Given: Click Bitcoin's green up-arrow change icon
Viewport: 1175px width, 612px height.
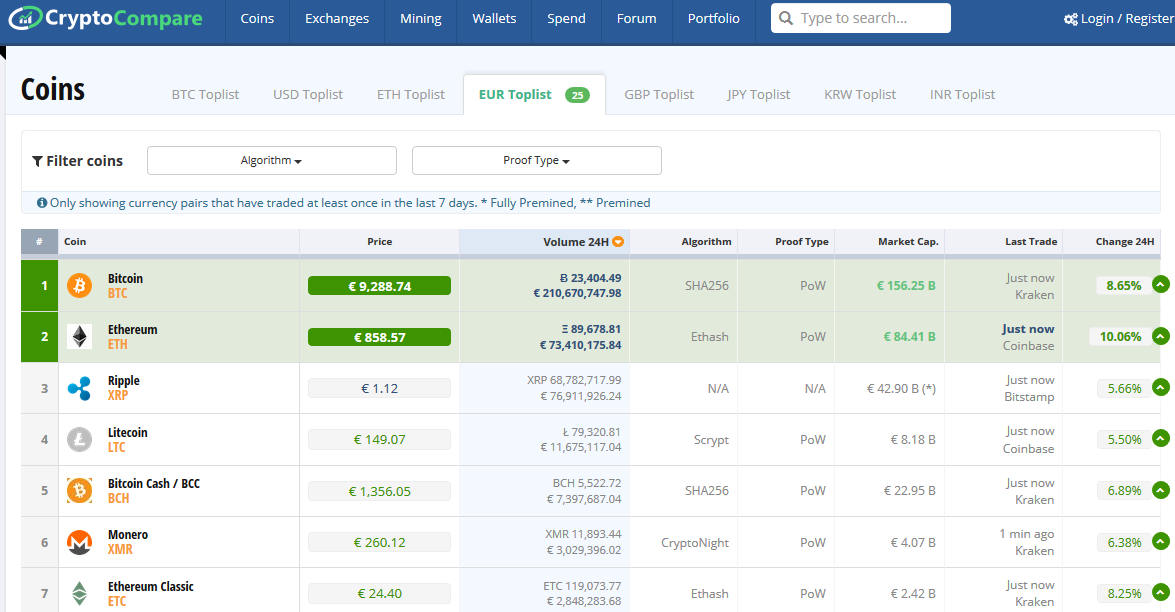Looking at the screenshot, I should pyautogui.click(x=1161, y=285).
